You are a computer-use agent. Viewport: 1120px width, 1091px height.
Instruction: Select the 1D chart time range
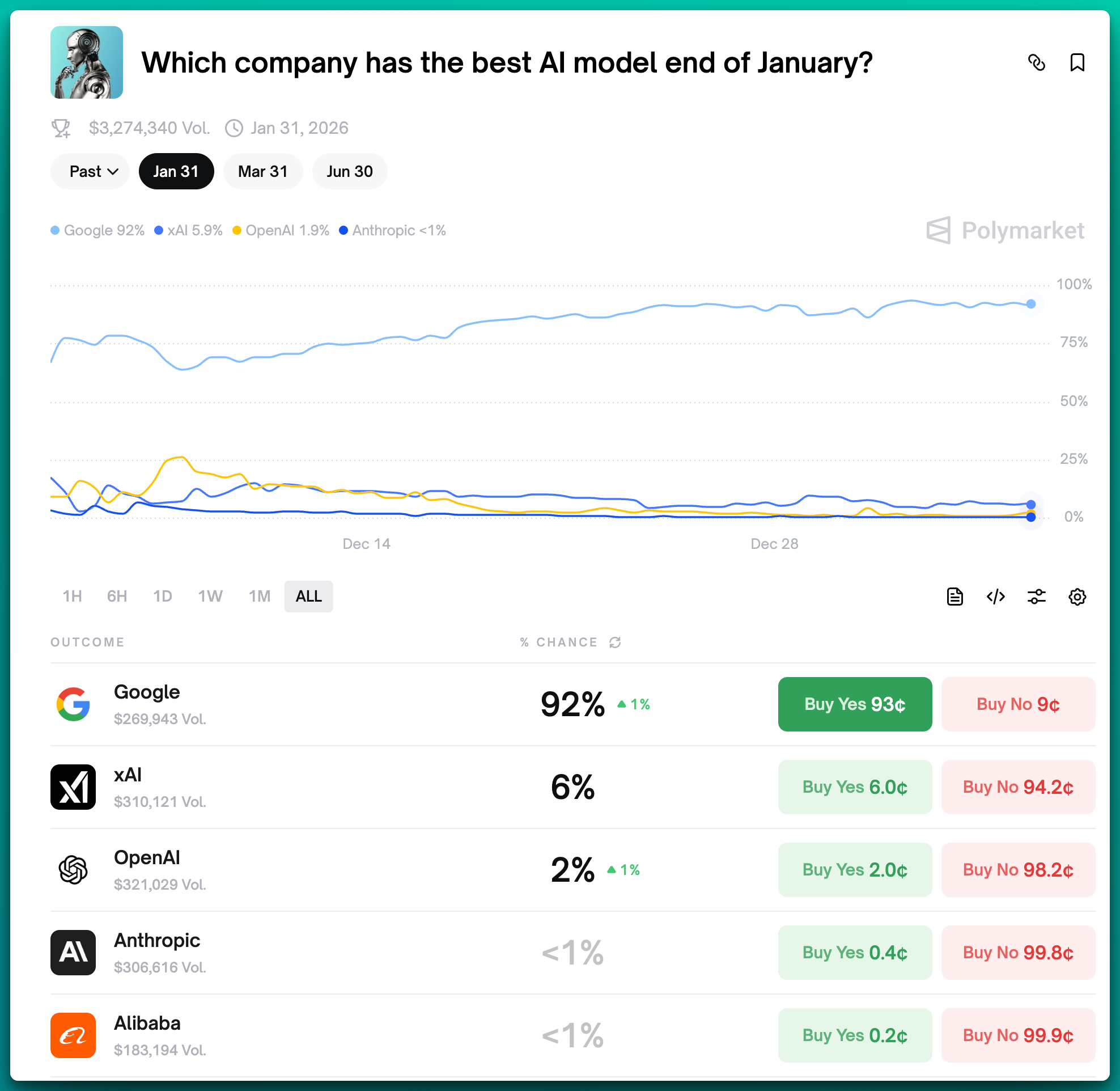coord(162,597)
